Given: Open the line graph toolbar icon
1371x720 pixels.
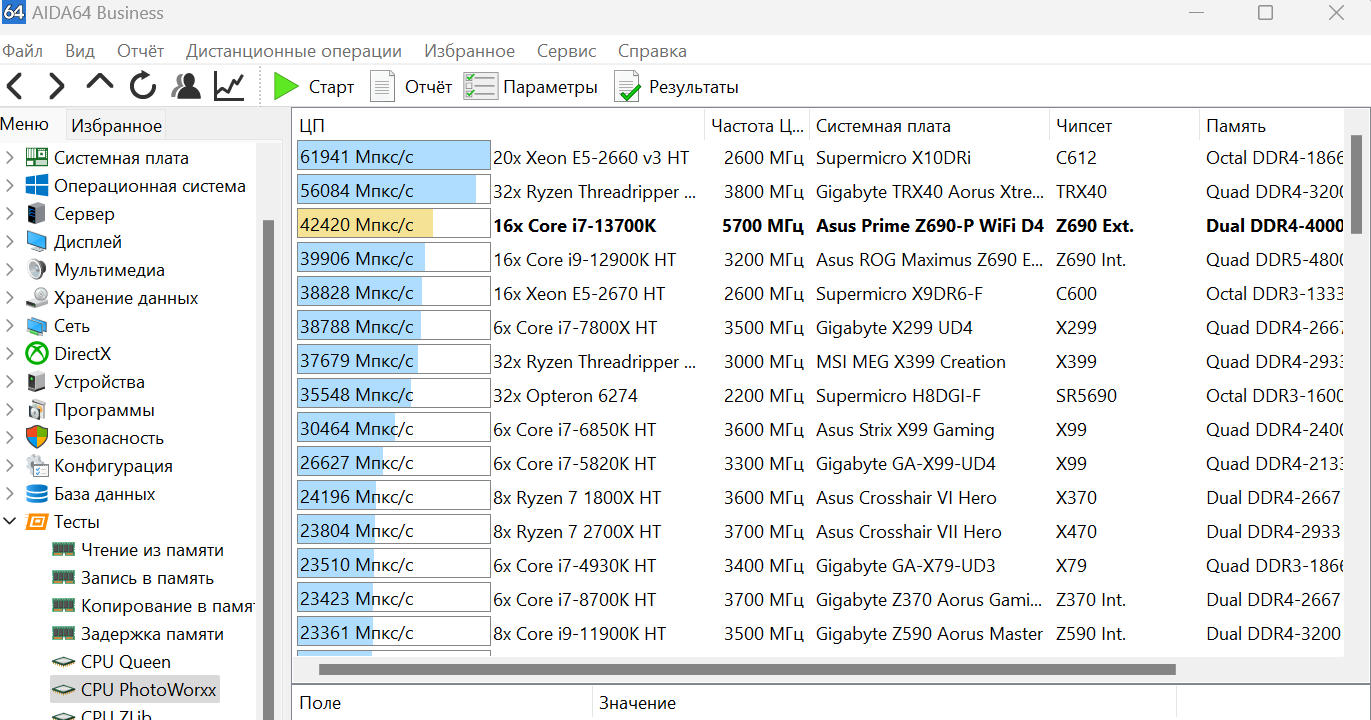Looking at the screenshot, I should [229, 87].
